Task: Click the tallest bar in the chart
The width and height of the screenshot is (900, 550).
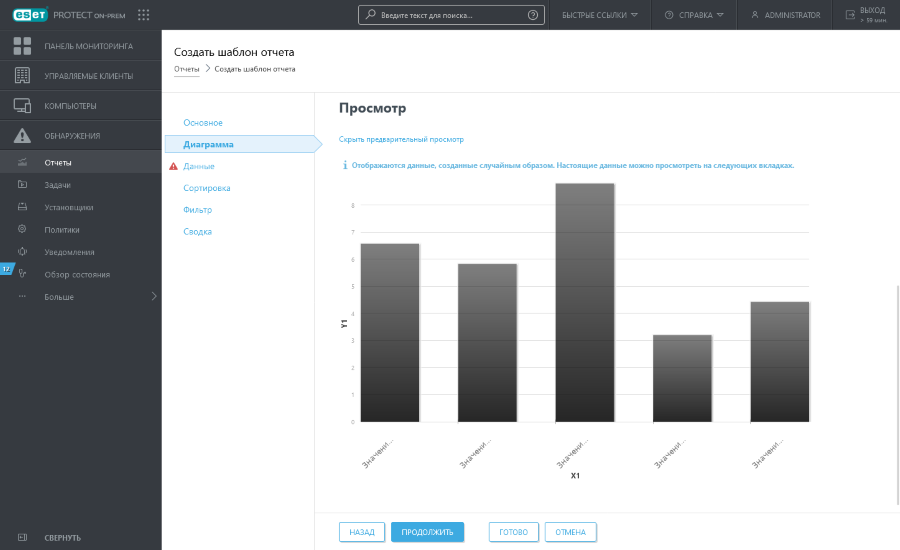Action: 584,302
